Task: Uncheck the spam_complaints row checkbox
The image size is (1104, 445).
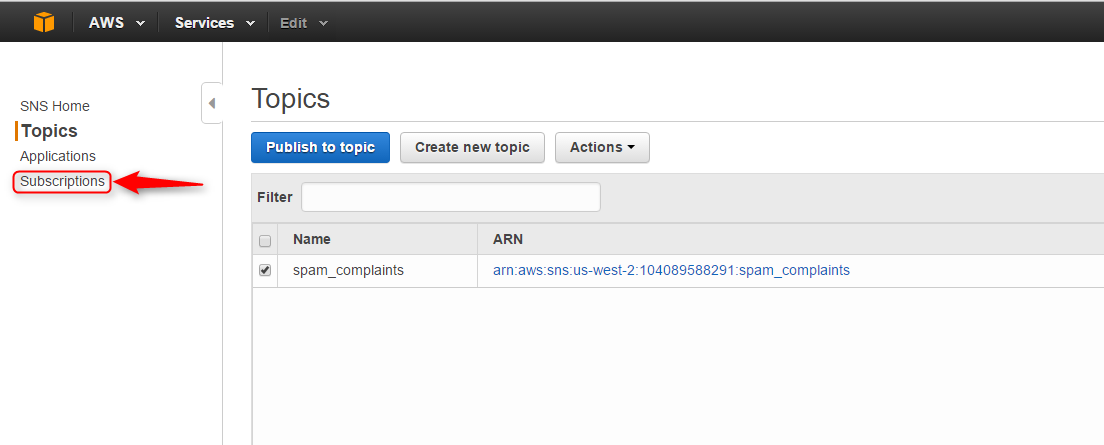Action: pyautogui.click(x=265, y=270)
